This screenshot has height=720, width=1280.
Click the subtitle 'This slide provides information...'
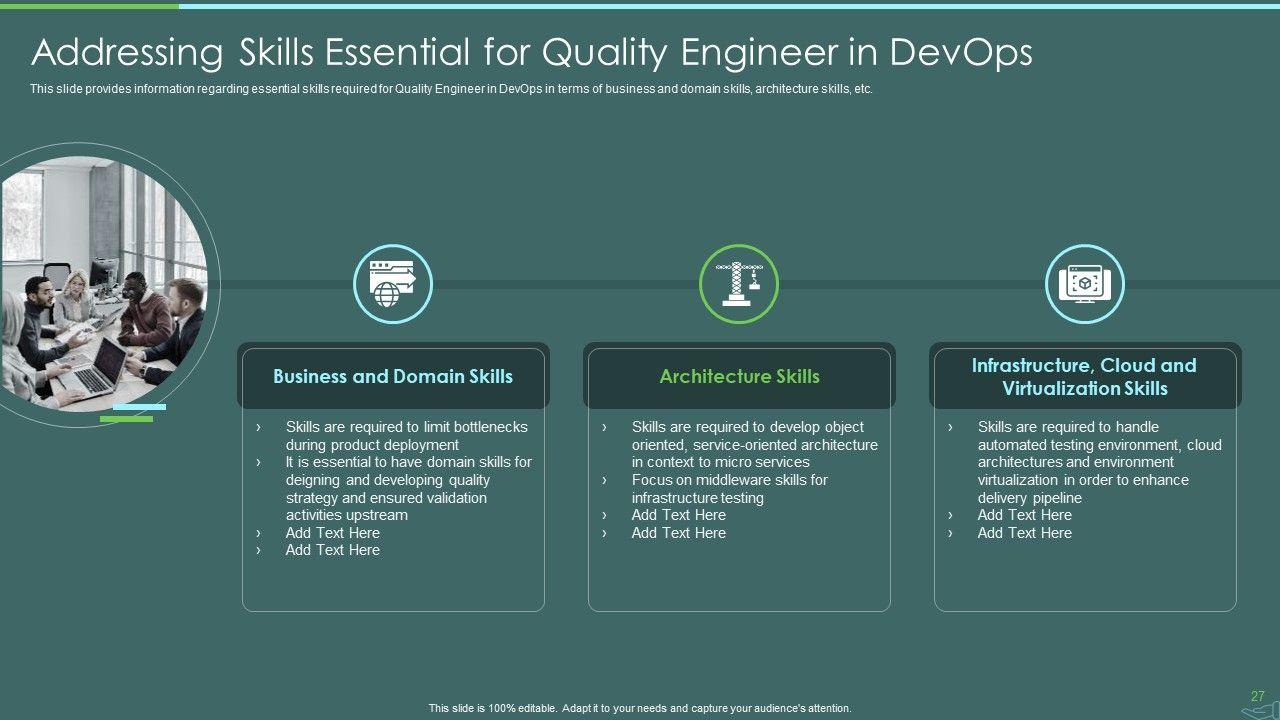(451, 89)
